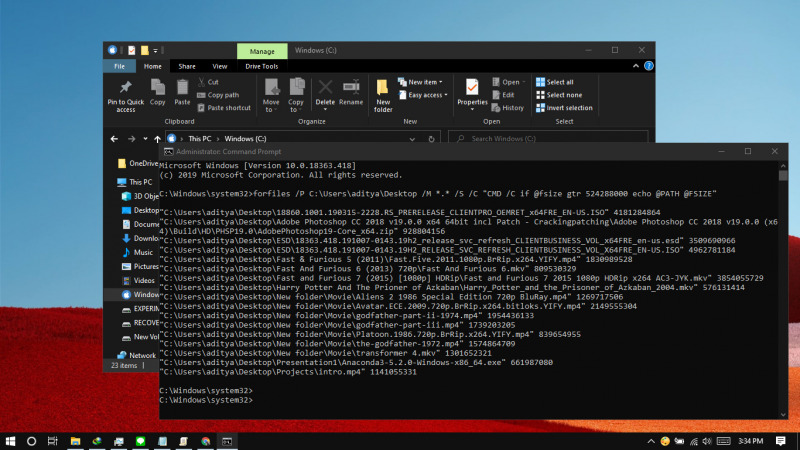This screenshot has height=450, width=800.
Task: Select Pictures in navigation pane
Action: coord(141,266)
